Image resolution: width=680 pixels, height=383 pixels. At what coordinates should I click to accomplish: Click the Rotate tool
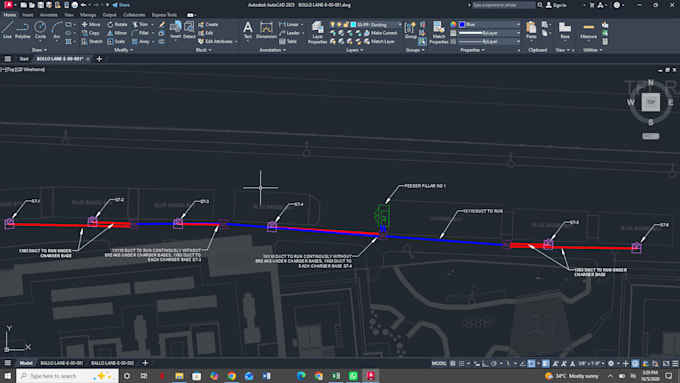(117, 24)
